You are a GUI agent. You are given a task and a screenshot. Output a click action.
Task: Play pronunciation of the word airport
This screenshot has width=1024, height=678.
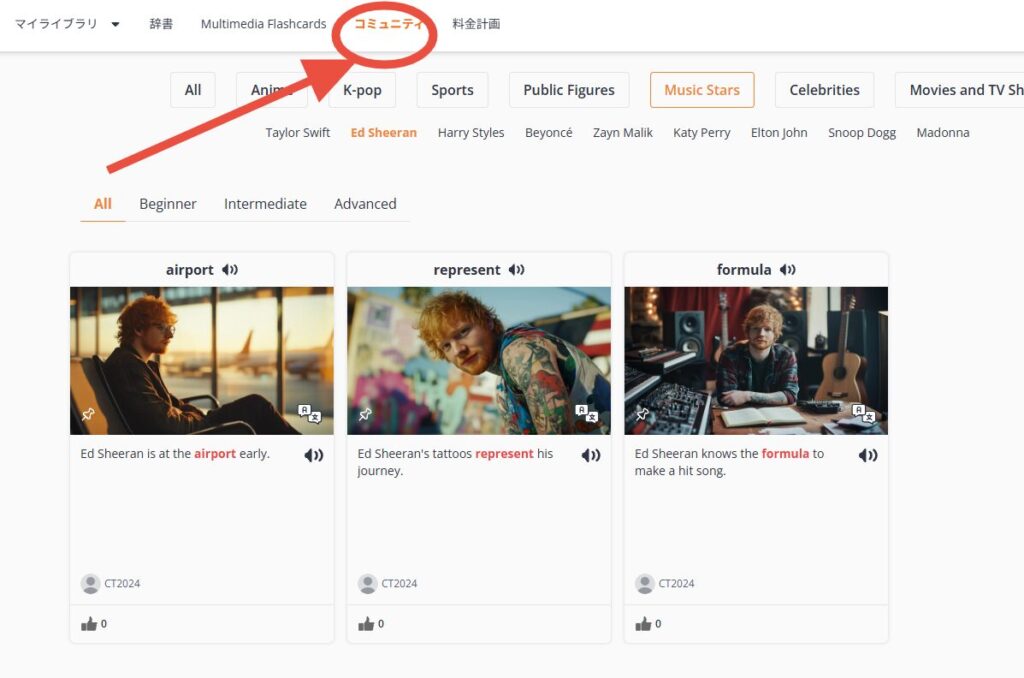point(230,270)
